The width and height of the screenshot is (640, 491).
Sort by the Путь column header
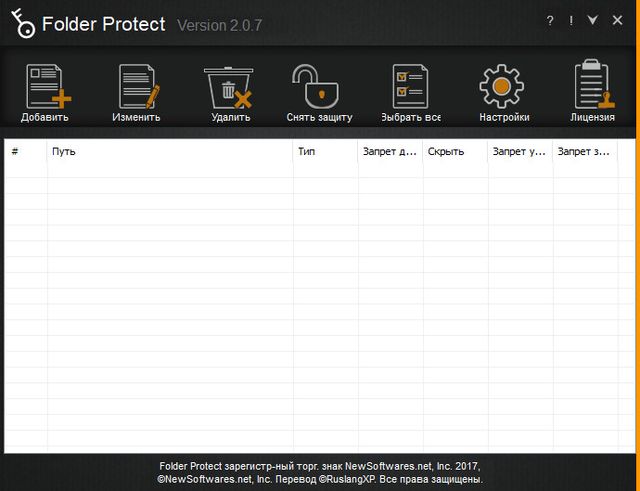point(170,151)
